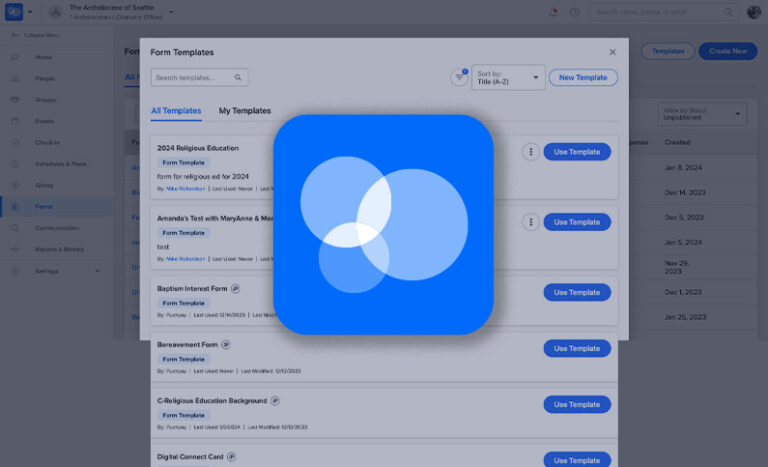Image resolution: width=768 pixels, height=467 pixels.
Task: Close the Form Templates dialog
Action: (612, 52)
